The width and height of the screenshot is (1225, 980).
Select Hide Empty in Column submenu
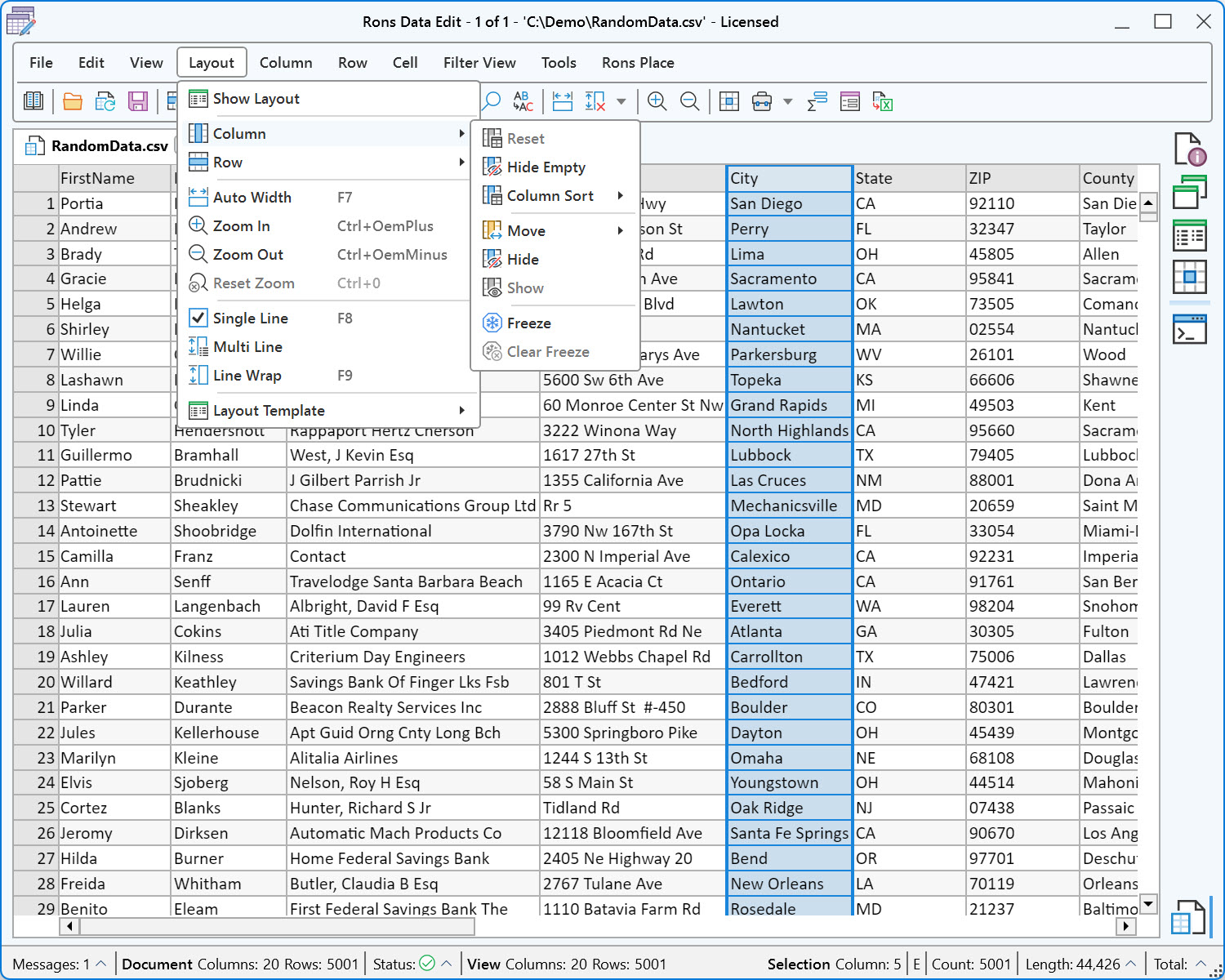555,167
